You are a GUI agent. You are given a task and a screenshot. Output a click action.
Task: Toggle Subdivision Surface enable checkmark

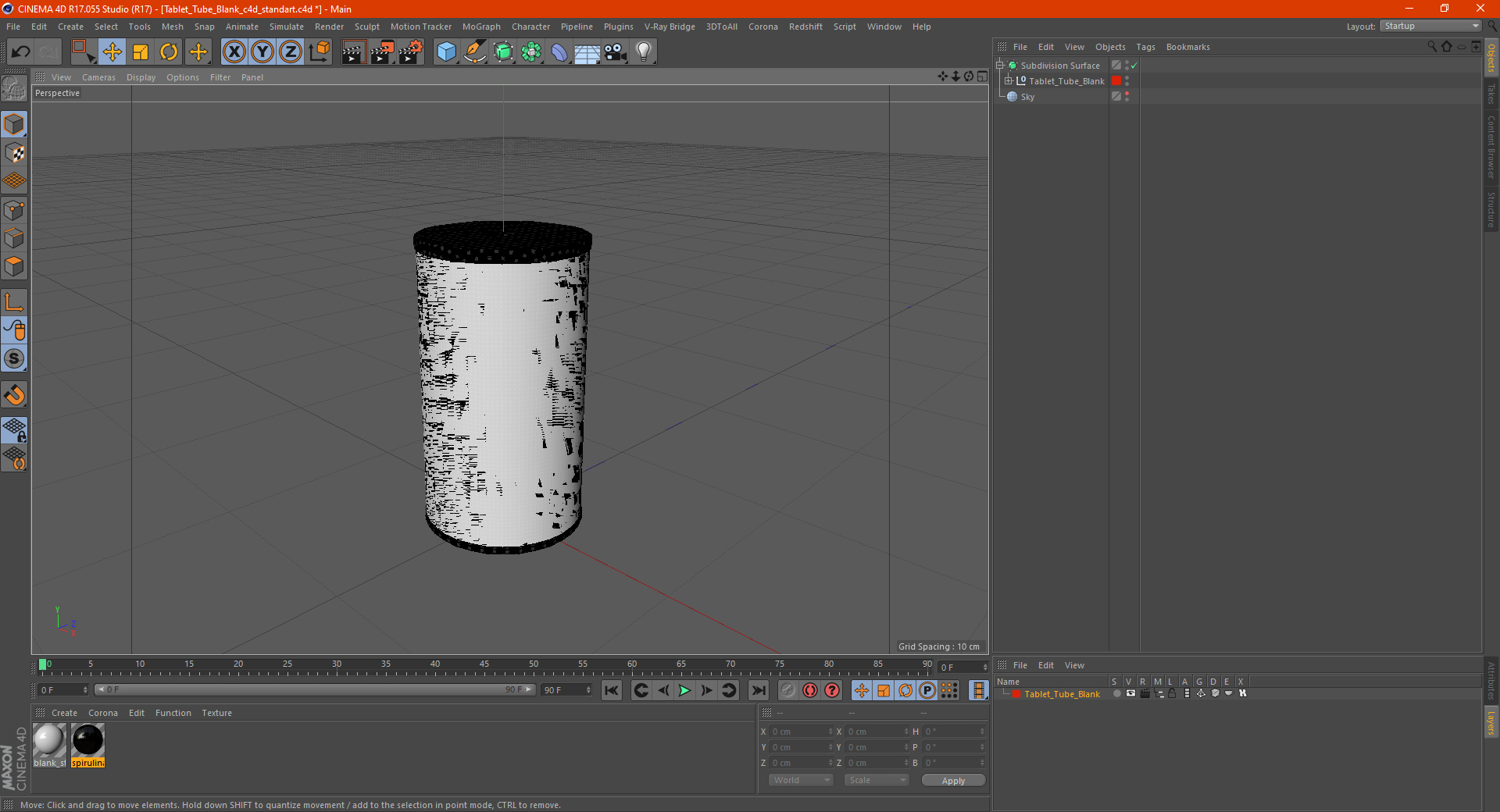click(1134, 66)
